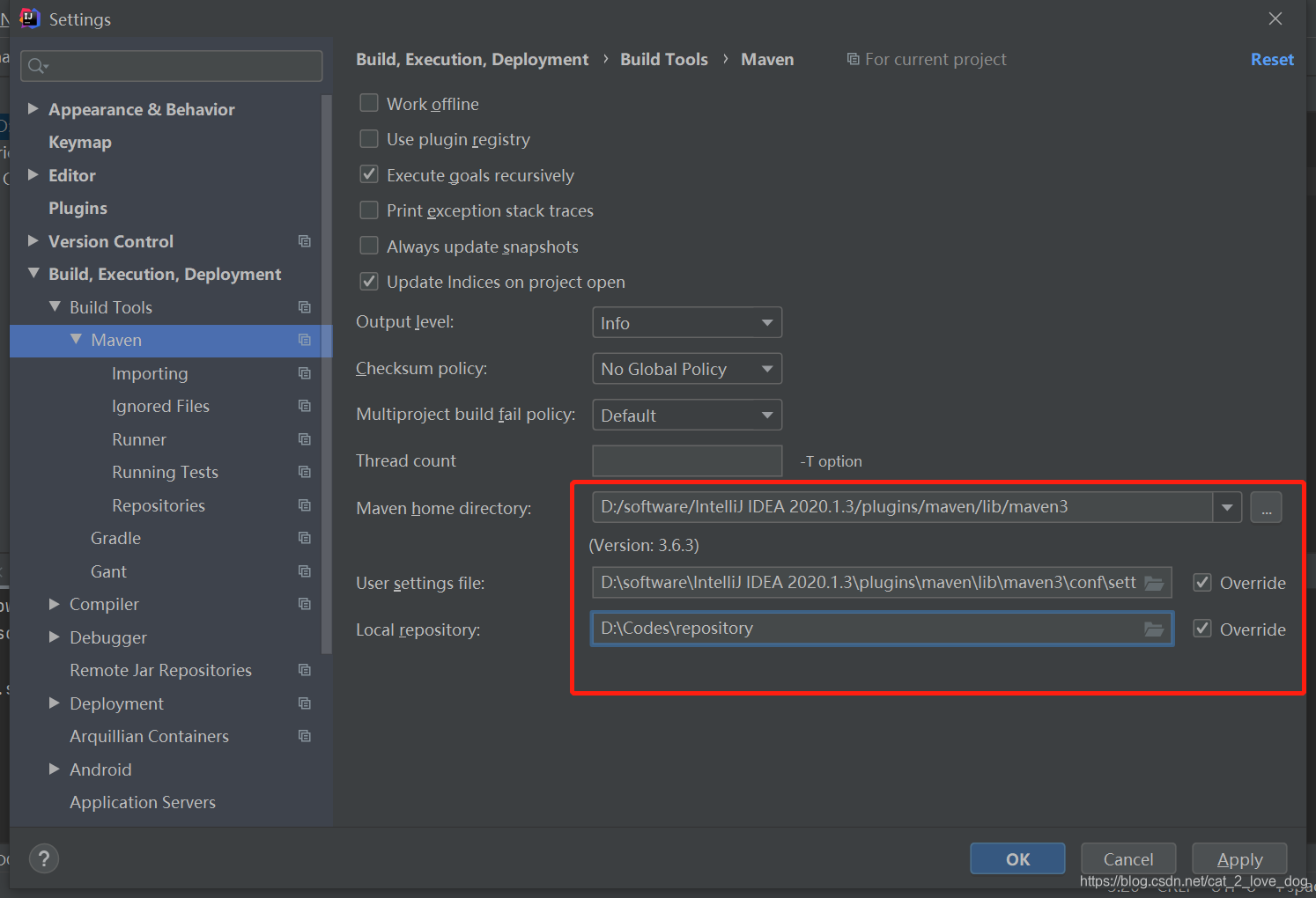Close the Settings dialog

click(1275, 18)
